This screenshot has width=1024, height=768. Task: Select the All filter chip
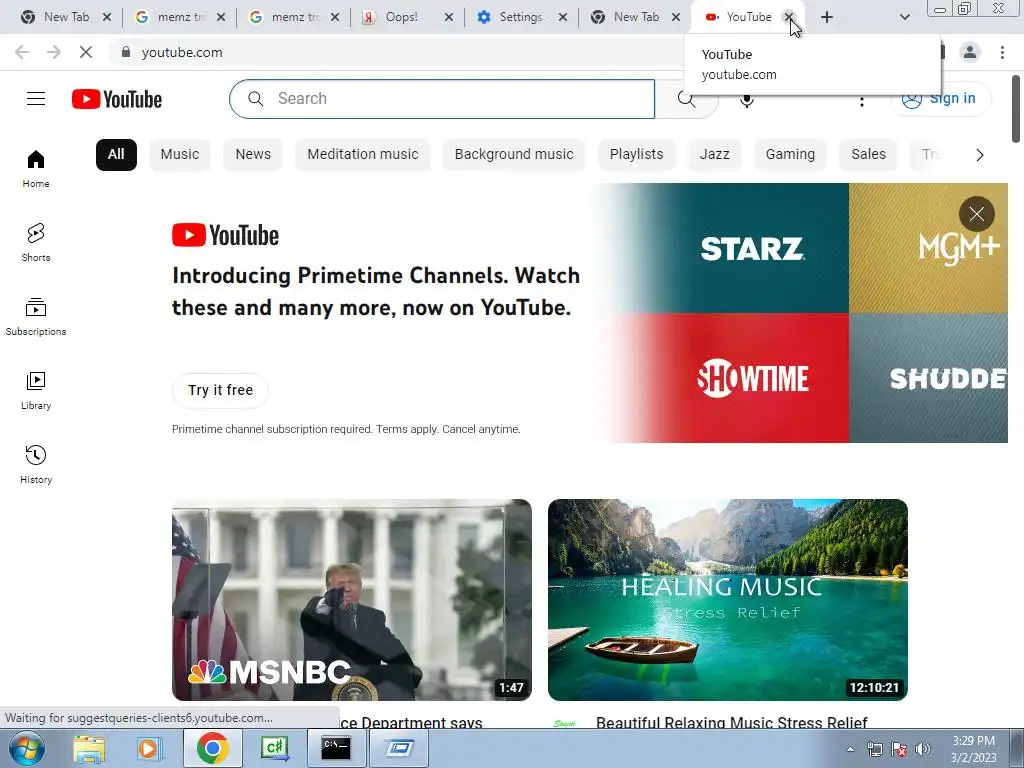pyautogui.click(x=116, y=155)
